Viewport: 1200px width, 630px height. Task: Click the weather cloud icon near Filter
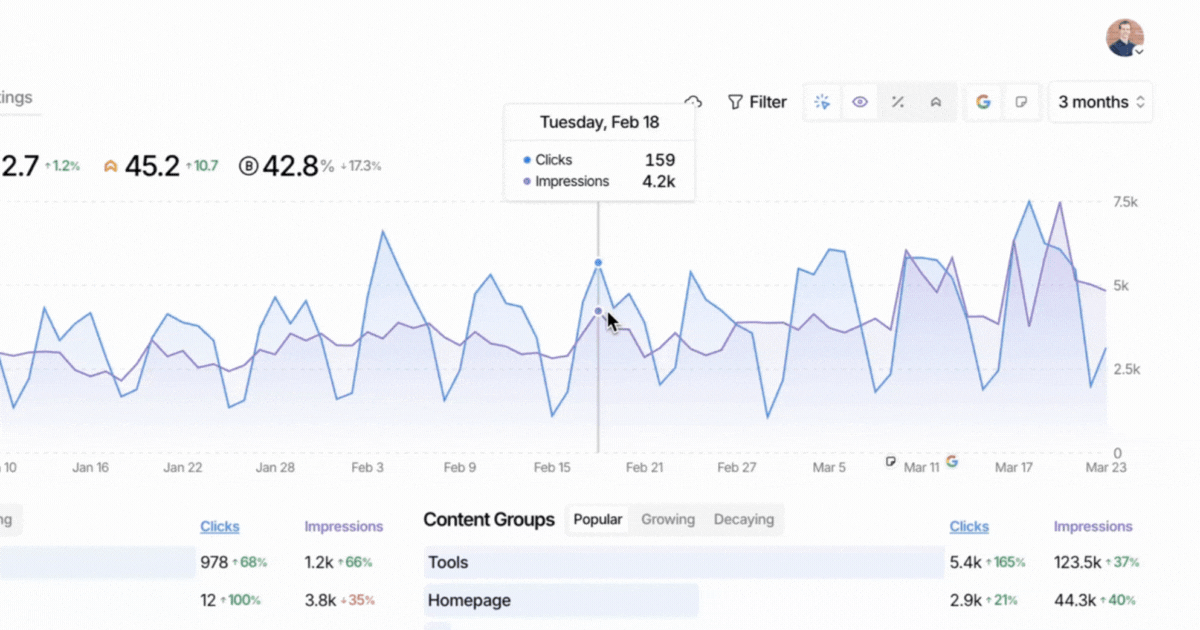[693, 101]
